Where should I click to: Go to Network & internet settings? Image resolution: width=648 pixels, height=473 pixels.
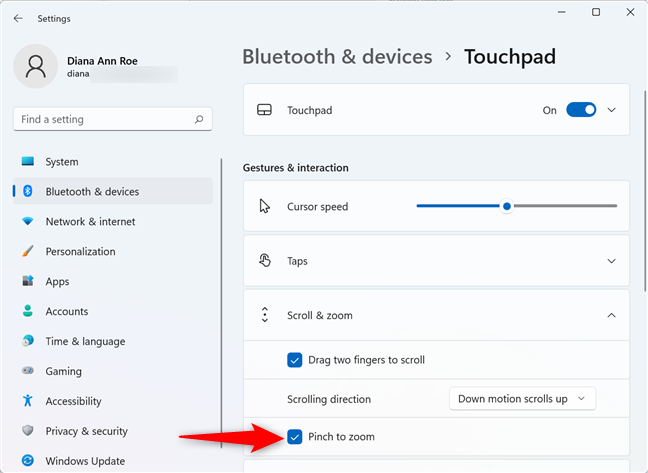[113, 221]
